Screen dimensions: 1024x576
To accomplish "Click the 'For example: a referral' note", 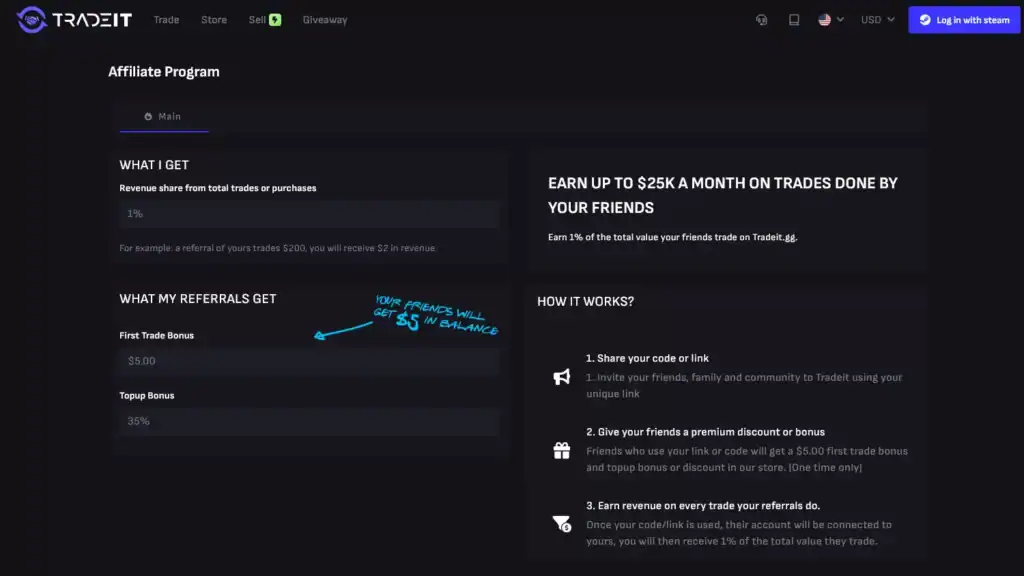I will [x=278, y=248].
